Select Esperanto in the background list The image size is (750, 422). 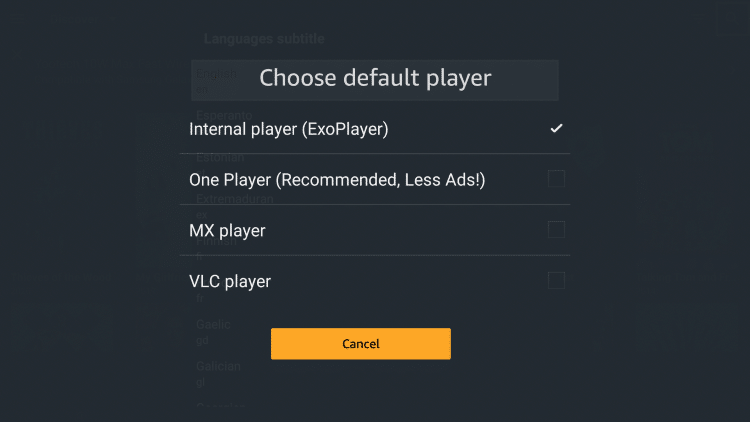(224, 115)
